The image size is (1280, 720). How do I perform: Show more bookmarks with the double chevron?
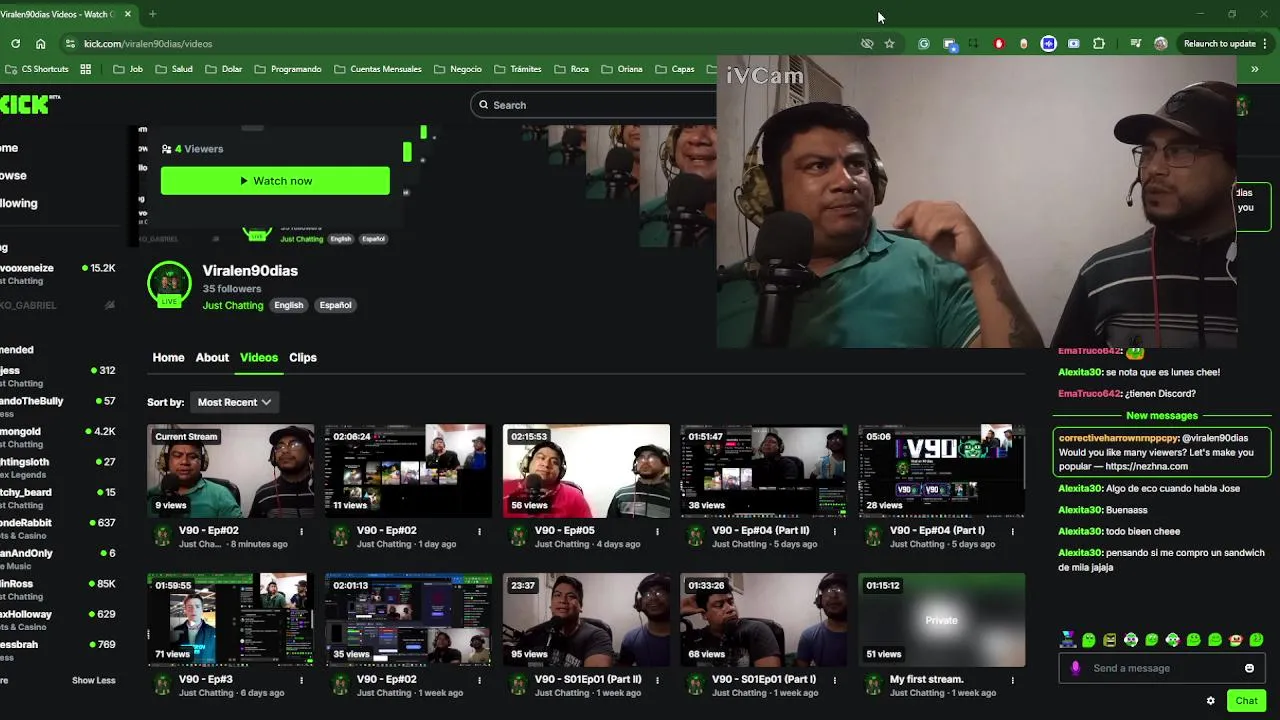1254,69
